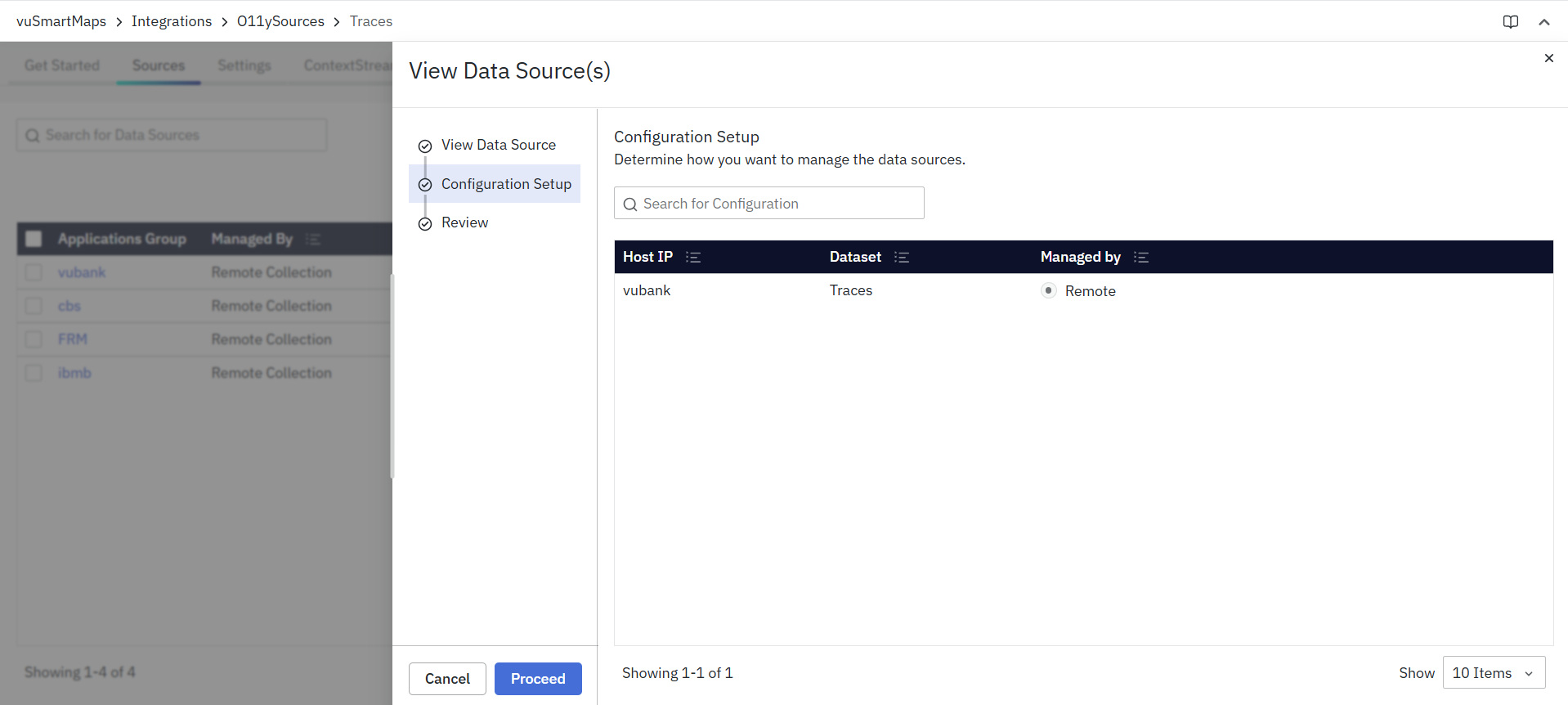Toggle the select-all checkbox in Applications Group header
This screenshot has width=1568, height=705.
click(x=34, y=239)
